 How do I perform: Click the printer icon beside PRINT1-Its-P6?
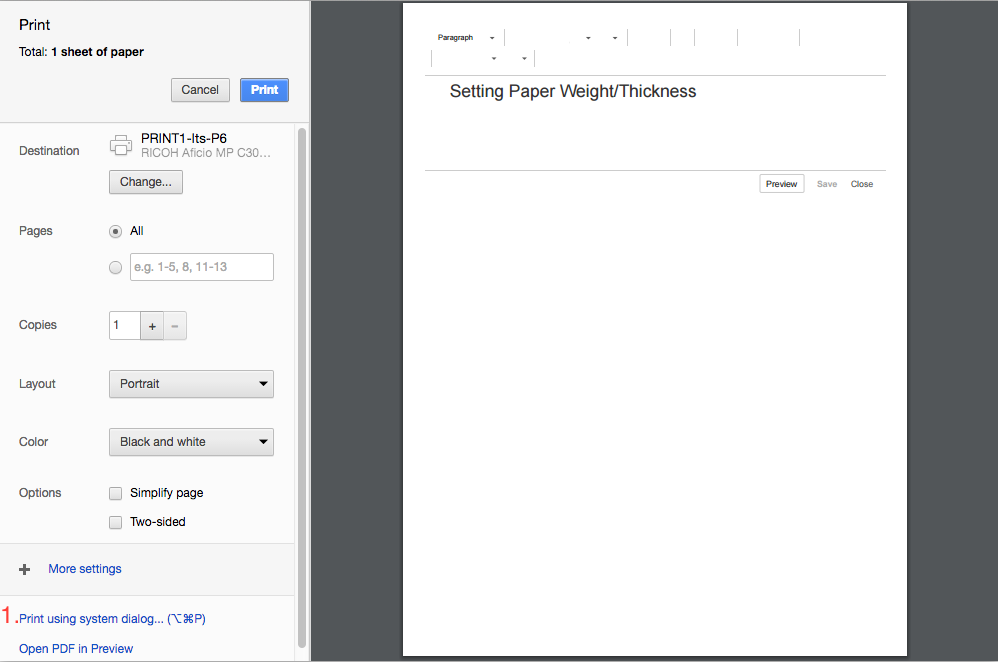(x=121, y=145)
